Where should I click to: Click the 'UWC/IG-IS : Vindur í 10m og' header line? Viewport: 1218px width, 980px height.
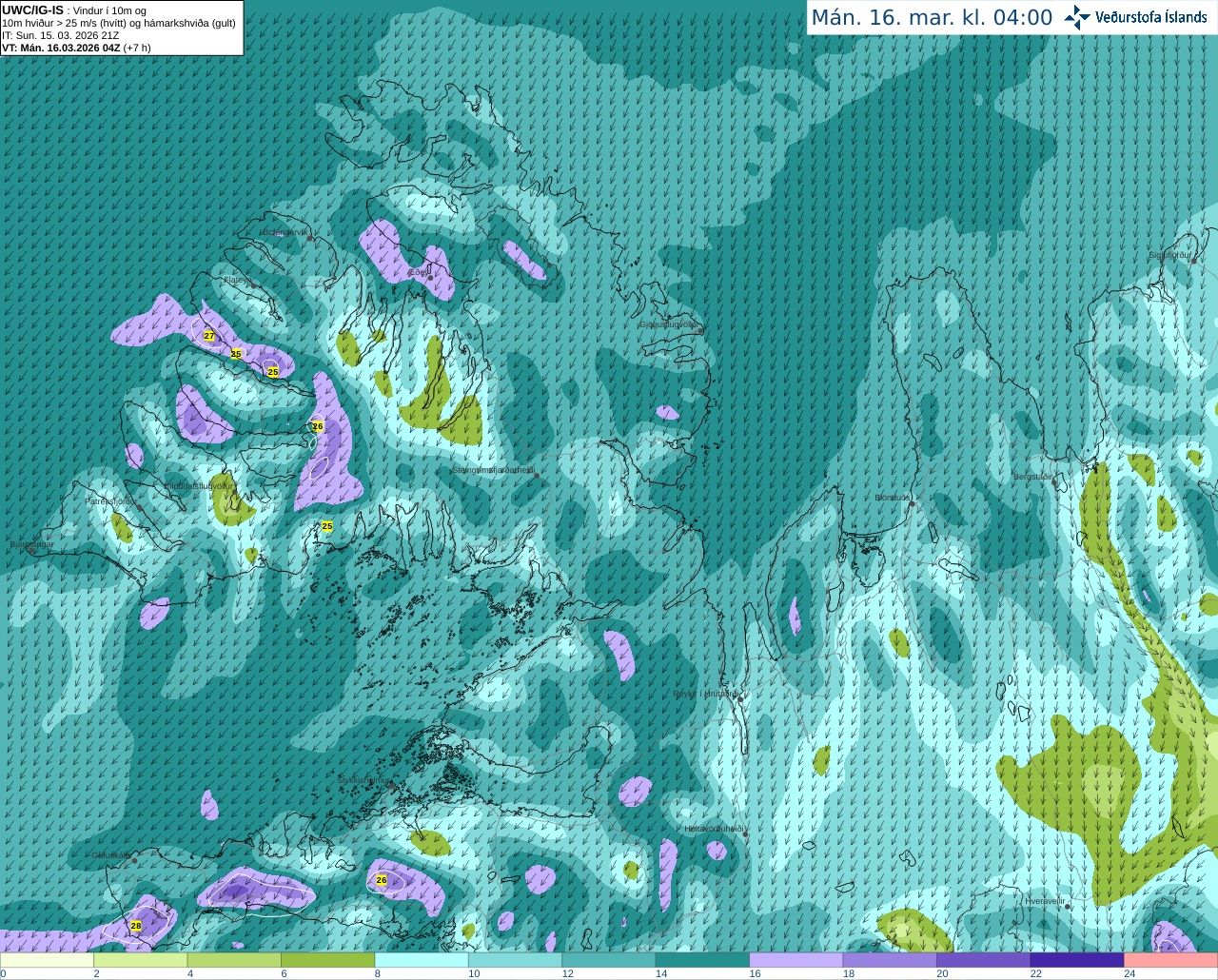click(x=74, y=10)
